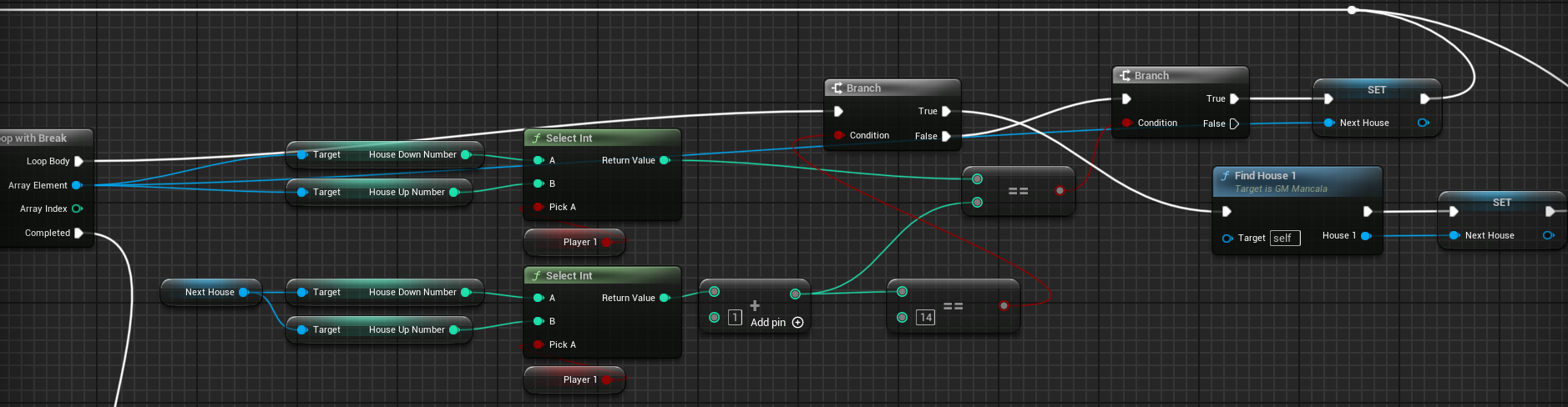The image size is (1568, 407).
Task: Click the Target self field in Find House 1
Action: 1284,239
